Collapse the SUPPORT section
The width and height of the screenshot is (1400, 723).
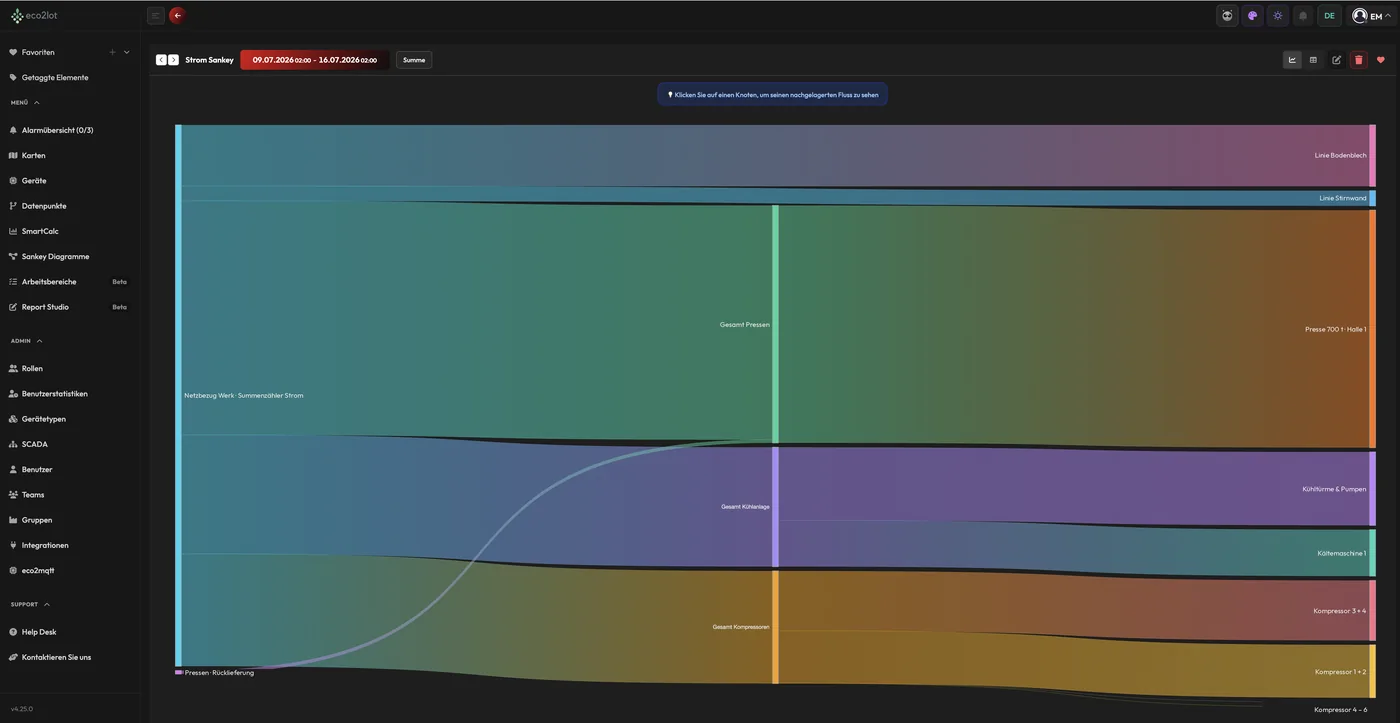pyautogui.click(x=31, y=604)
